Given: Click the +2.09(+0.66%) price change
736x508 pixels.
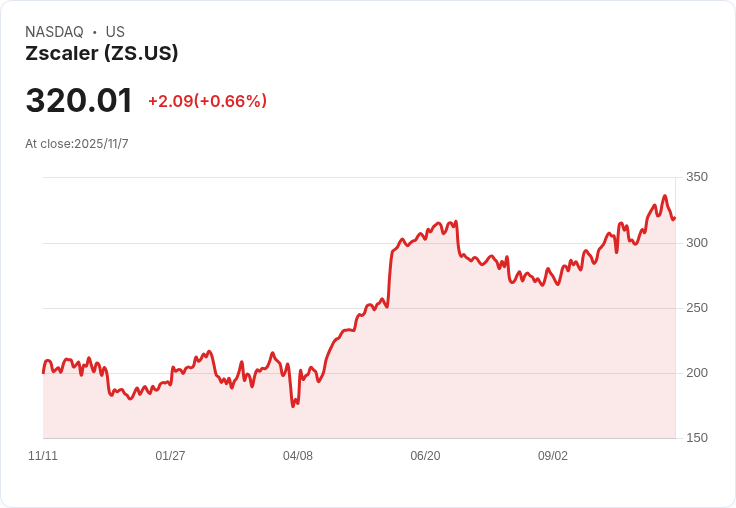Looking at the screenshot, I should click(207, 101).
